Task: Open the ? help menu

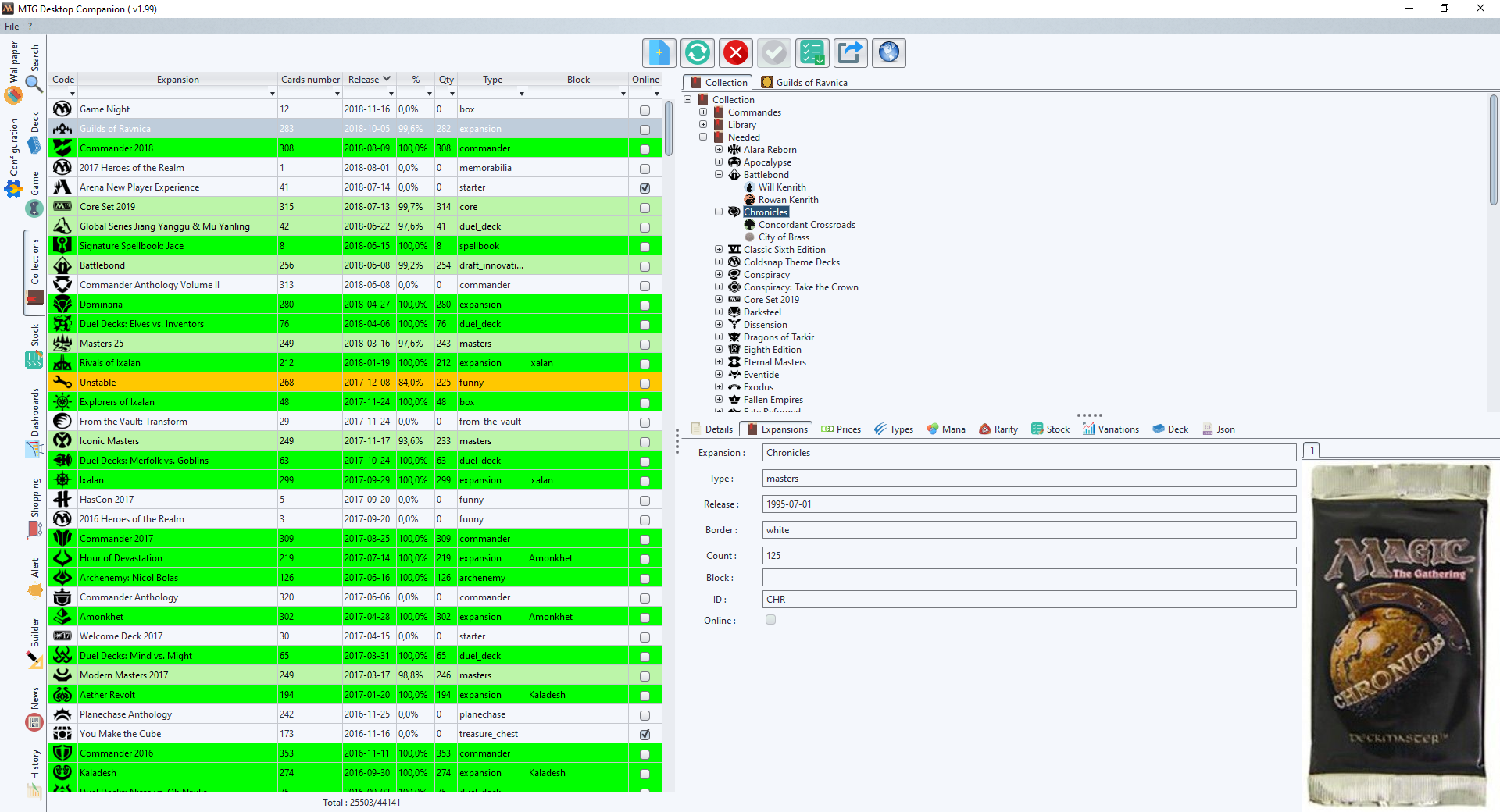Action: (30, 26)
